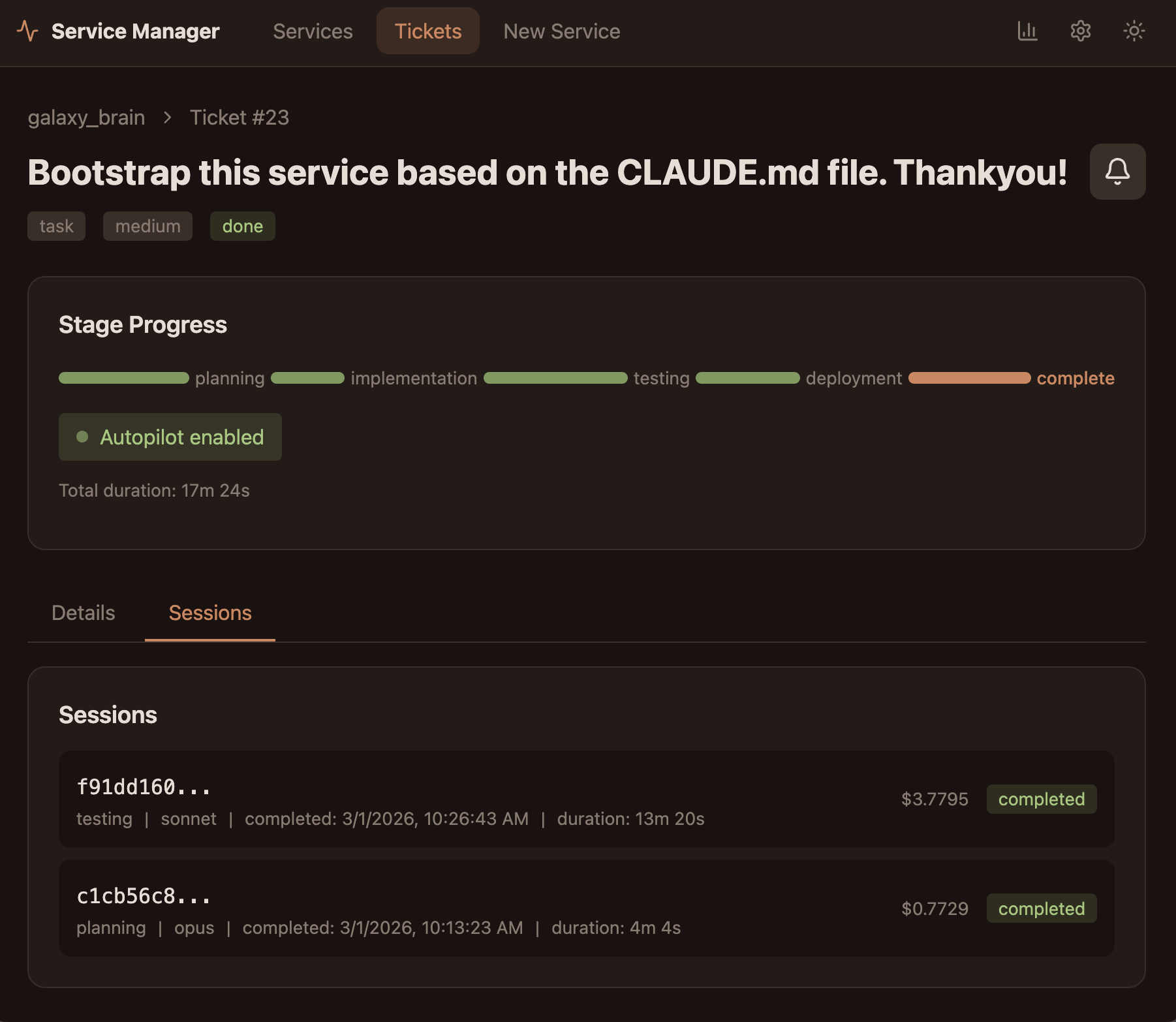Click the completed badge on testing session
Image resolution: width=1176 pixels, height=1022 pixels.
(x=1041, y=799)
